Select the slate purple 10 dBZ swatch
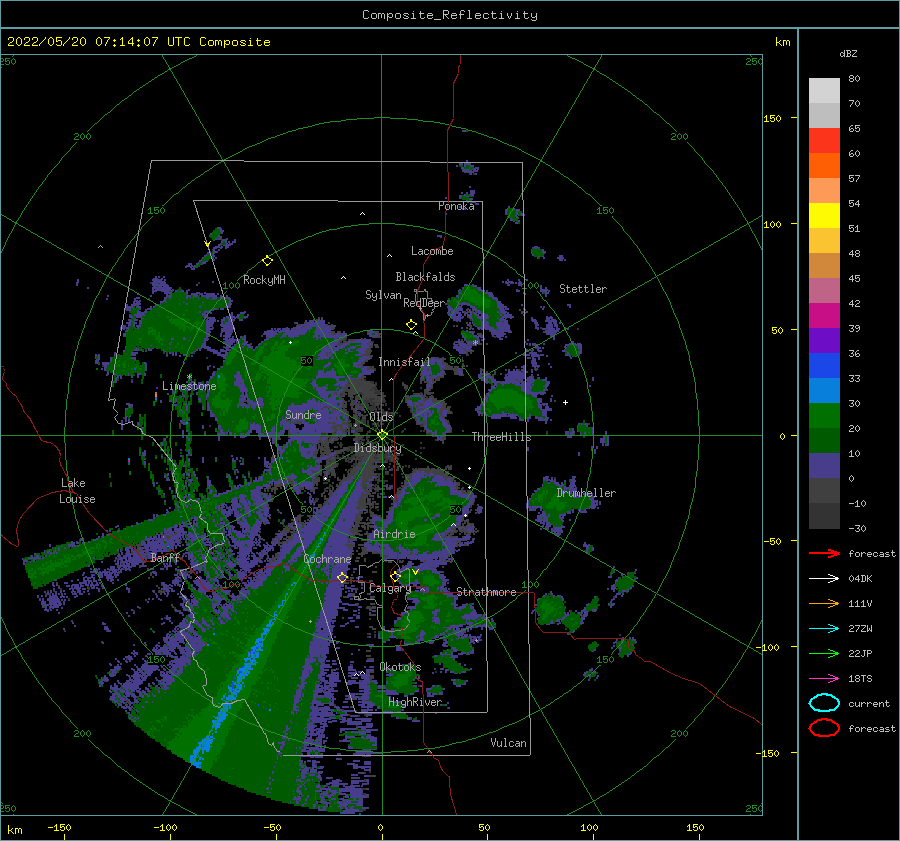This screenshot has height=841, width=900. (824, 465)
